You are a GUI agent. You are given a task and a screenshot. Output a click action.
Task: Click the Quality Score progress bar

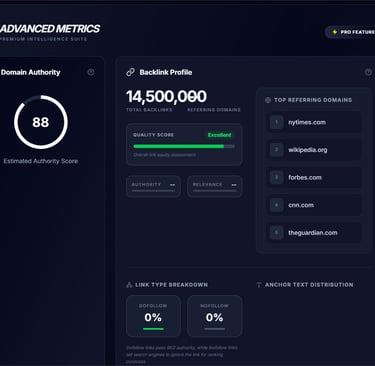pyautogui.click(x=184, y=146)
